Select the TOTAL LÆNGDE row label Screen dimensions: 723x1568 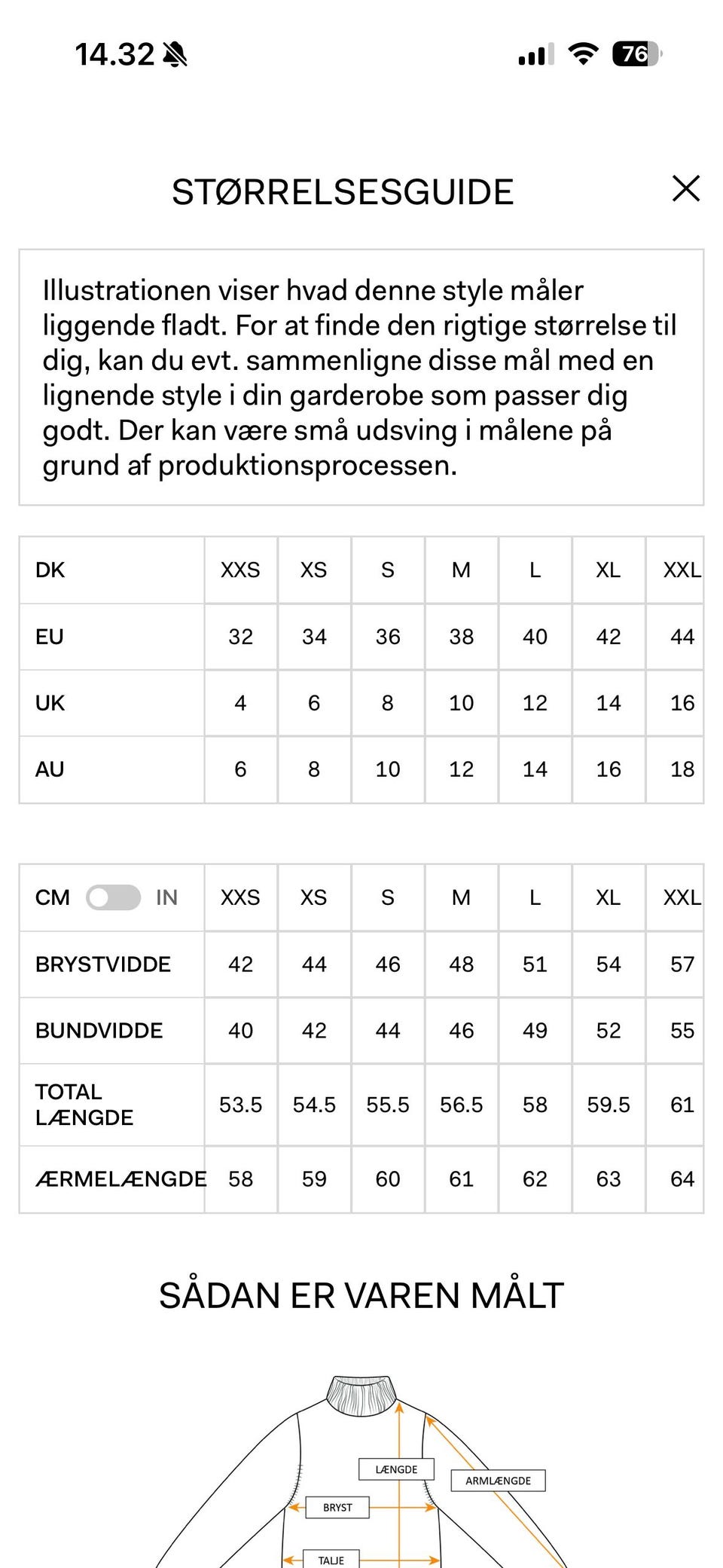point(84,1105)
